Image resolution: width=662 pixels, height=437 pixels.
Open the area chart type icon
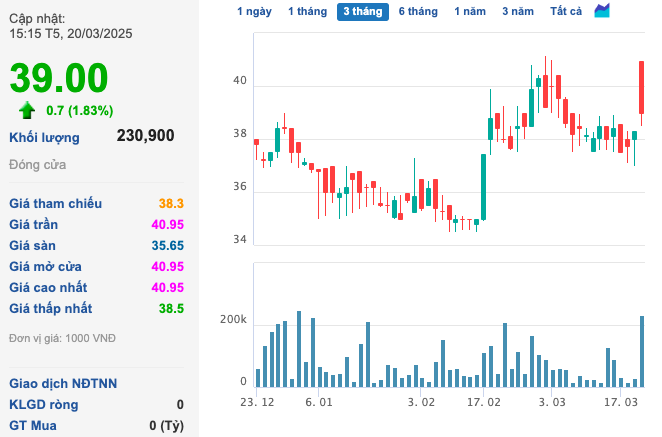click(x=602, y=11)
